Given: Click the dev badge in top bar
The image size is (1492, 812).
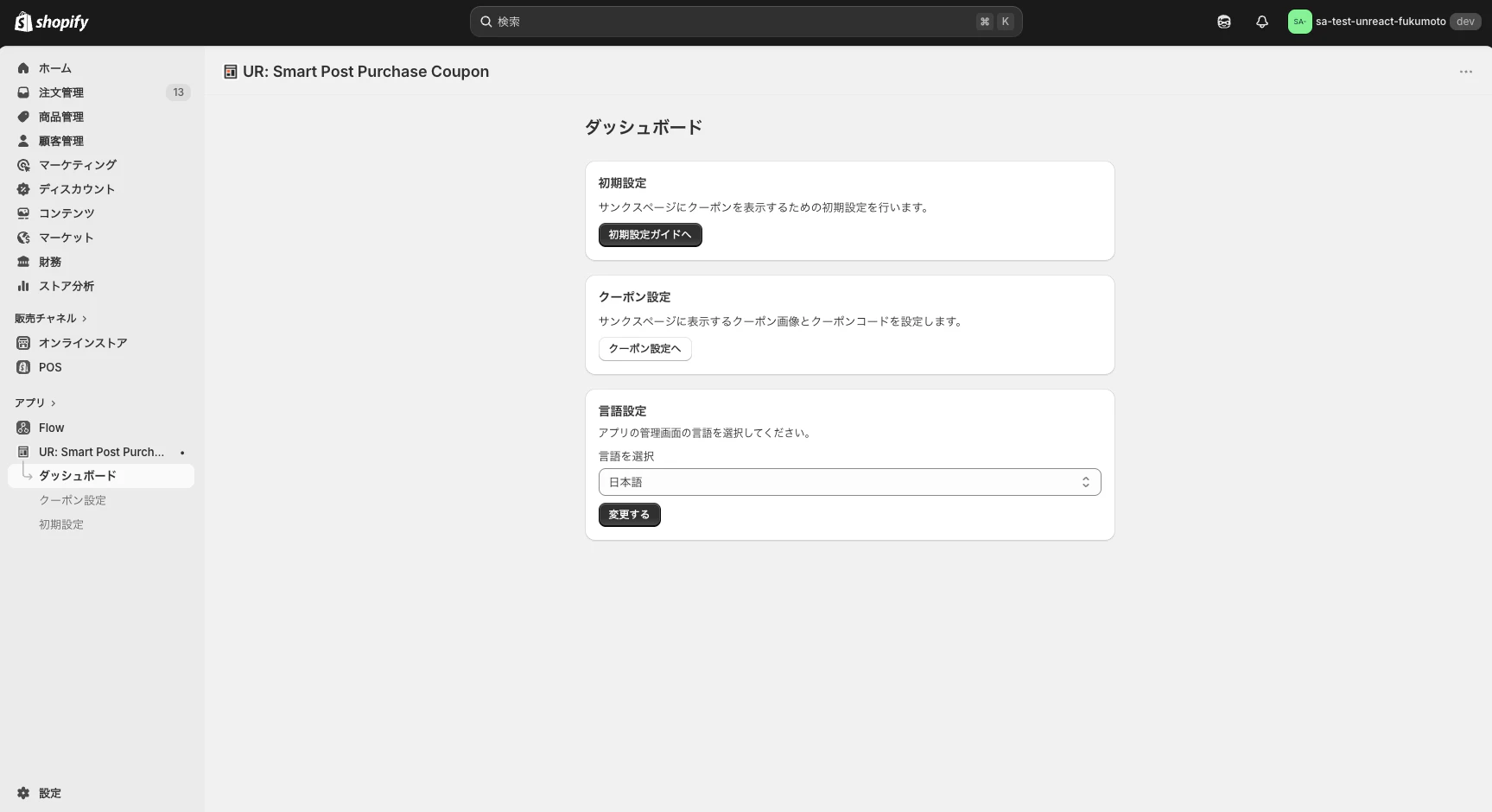Looking at the screenshot, I should click(1465, 22).
